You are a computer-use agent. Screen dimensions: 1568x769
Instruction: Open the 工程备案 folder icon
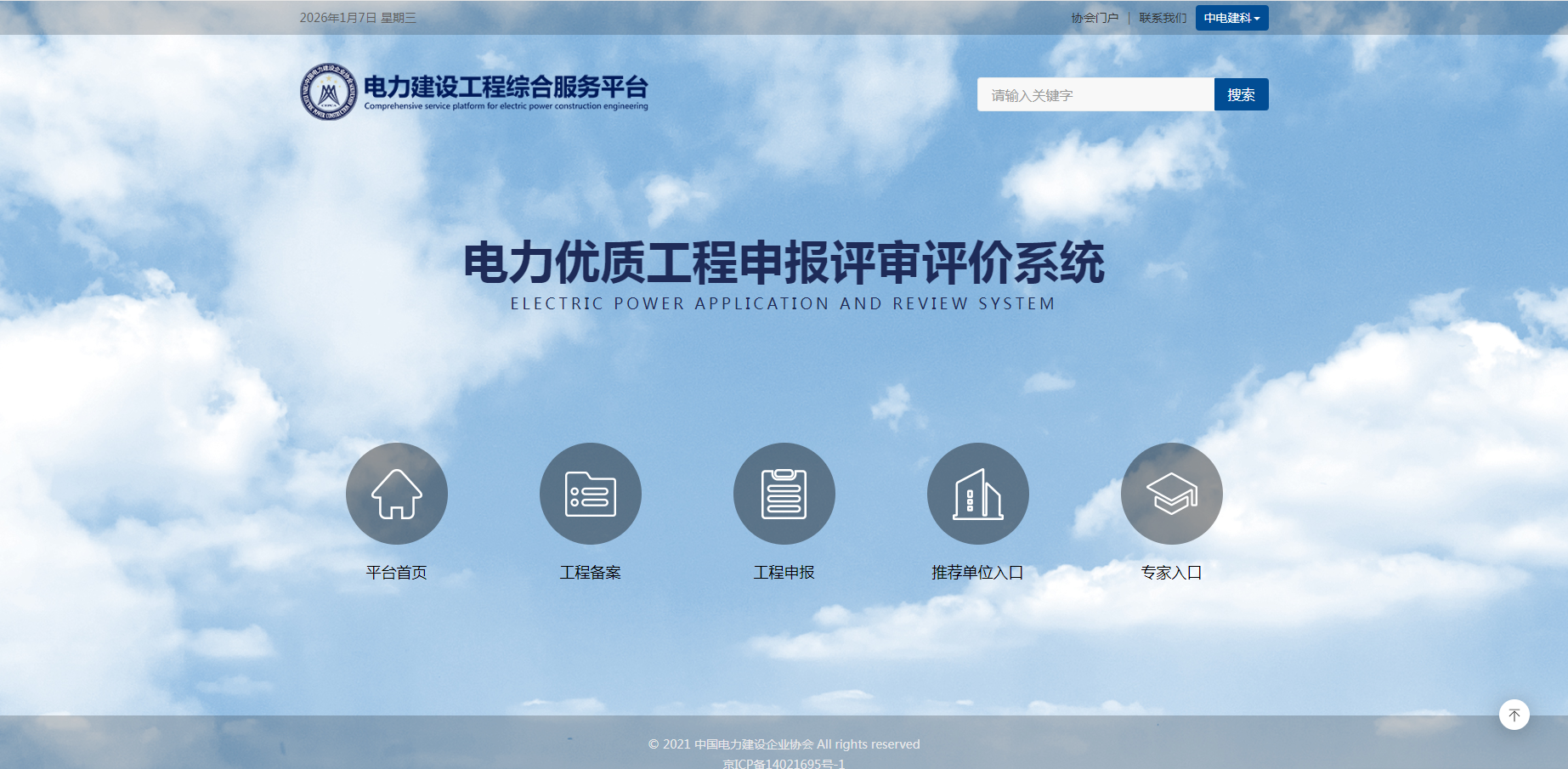[590, 494]
